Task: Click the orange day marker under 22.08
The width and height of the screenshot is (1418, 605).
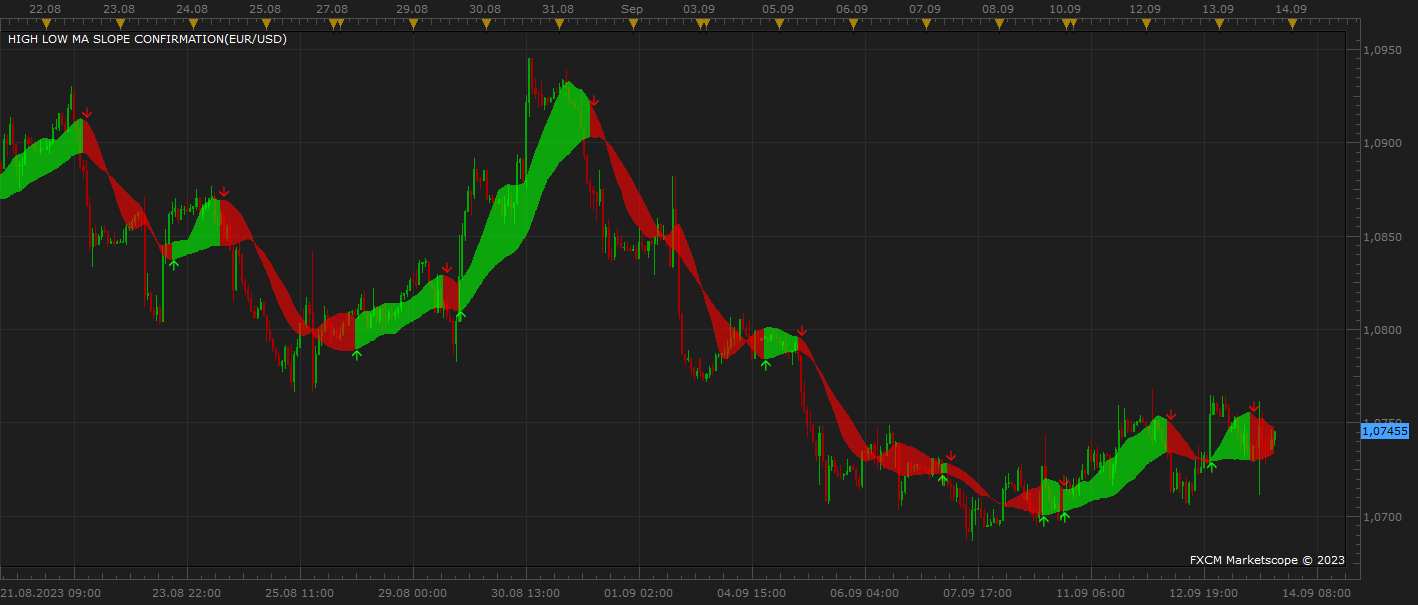Action: click(46, 23)
